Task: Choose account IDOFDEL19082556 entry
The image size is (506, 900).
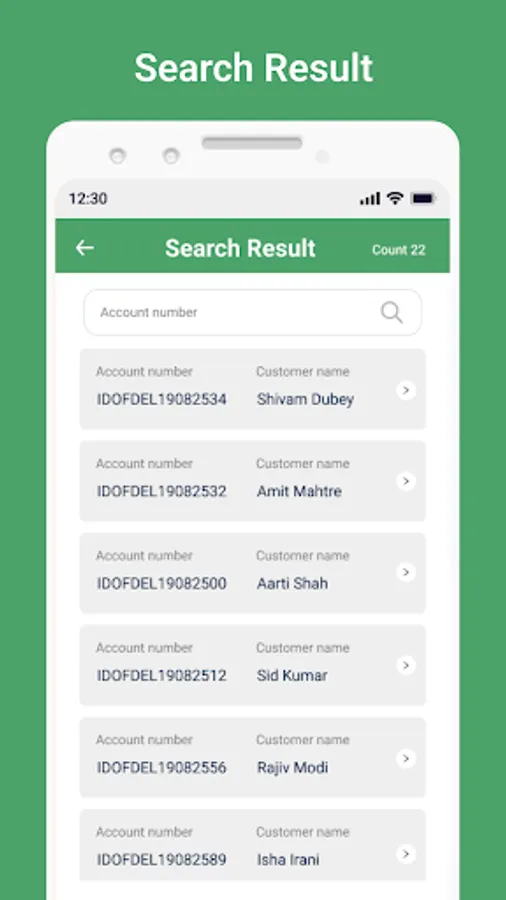Action: (252, 757)
